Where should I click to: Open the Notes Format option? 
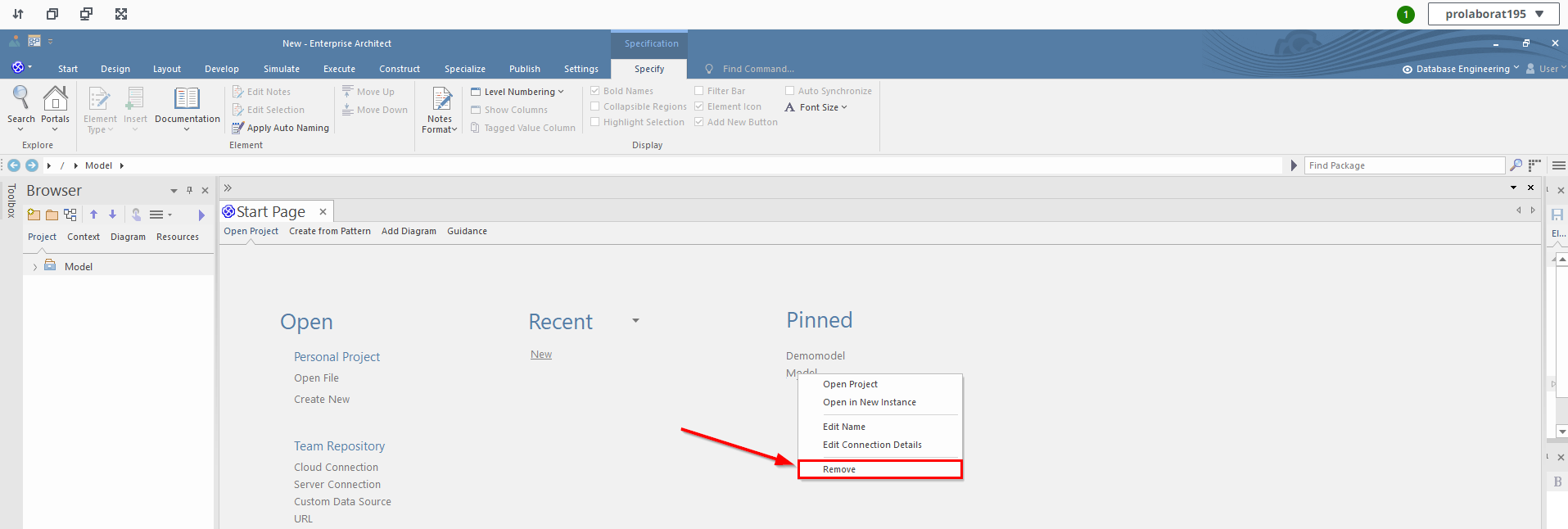pyautogui.click(x=440, y=110)
